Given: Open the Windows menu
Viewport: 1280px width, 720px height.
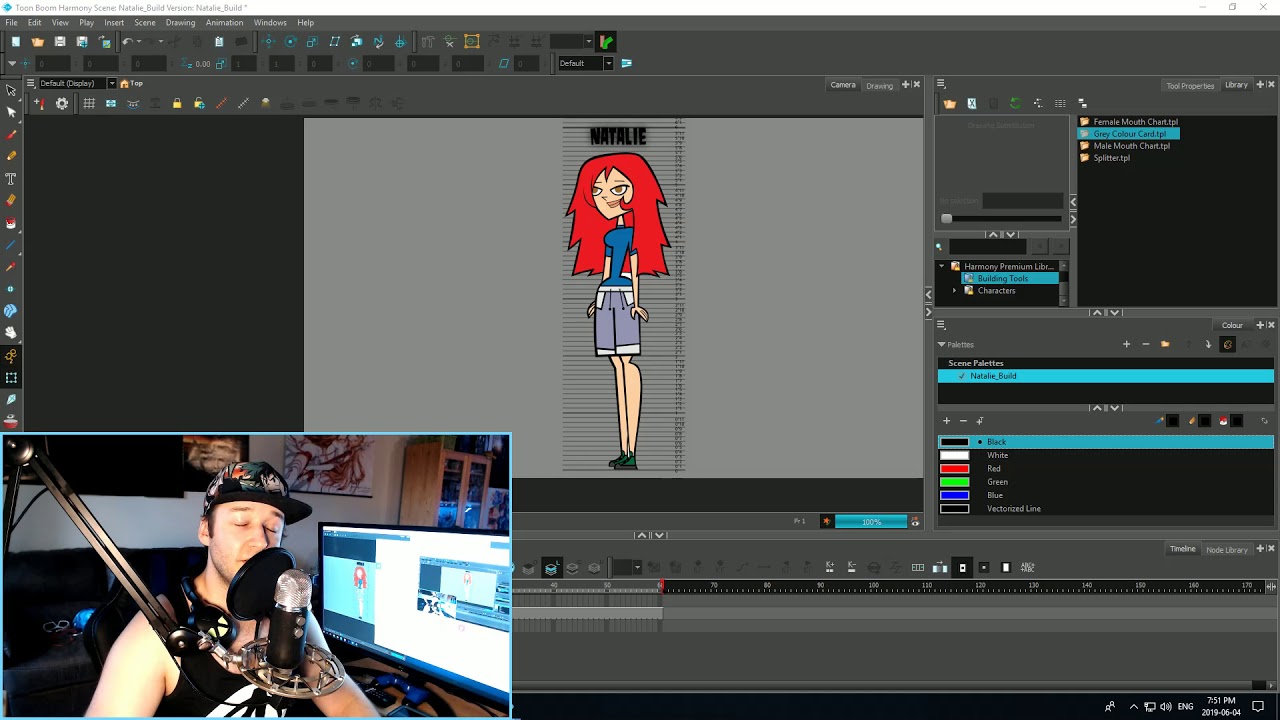Looking at the screenshot, I should click(270, 22).
